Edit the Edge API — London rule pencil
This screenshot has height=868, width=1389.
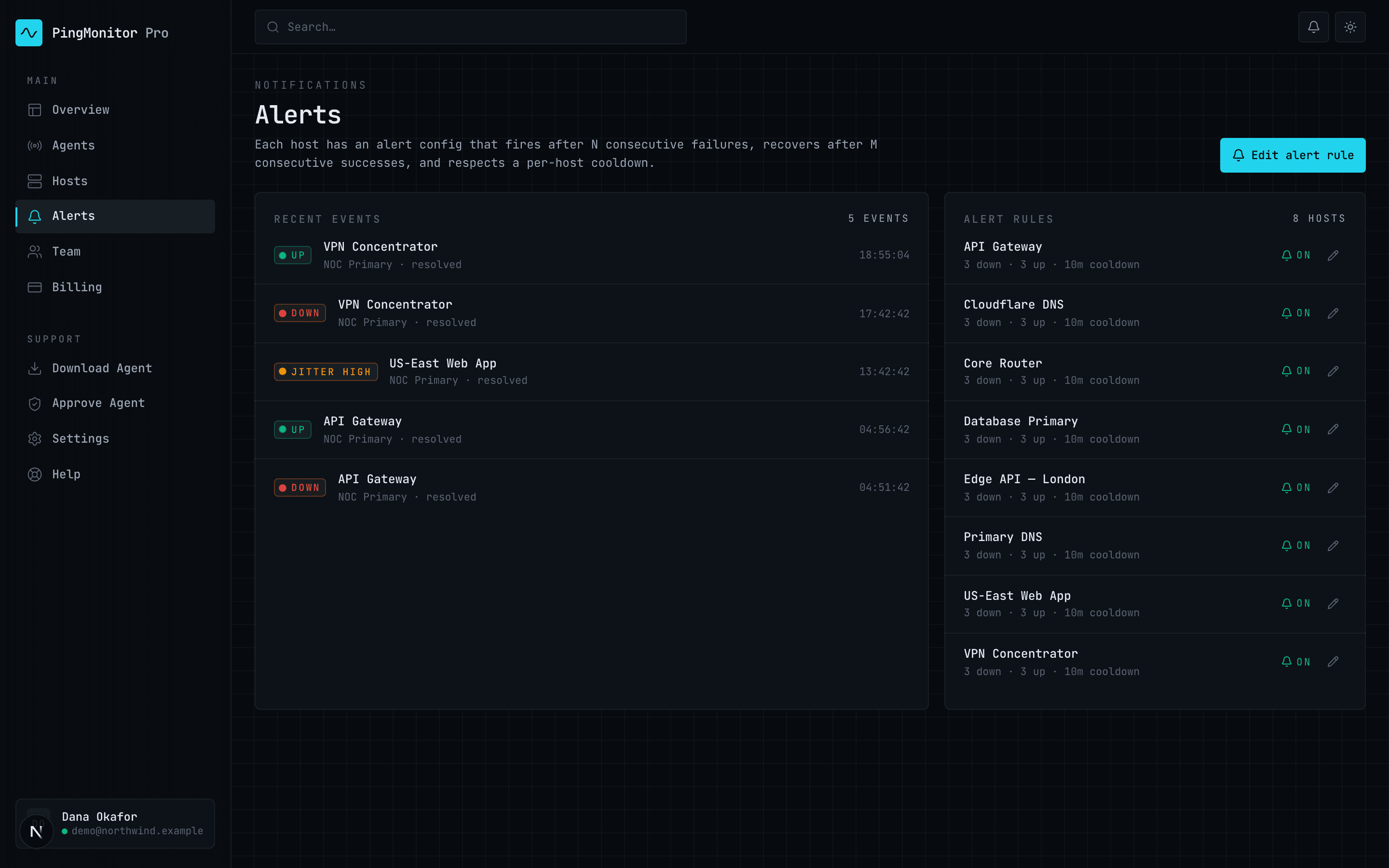coord(1333,488)
